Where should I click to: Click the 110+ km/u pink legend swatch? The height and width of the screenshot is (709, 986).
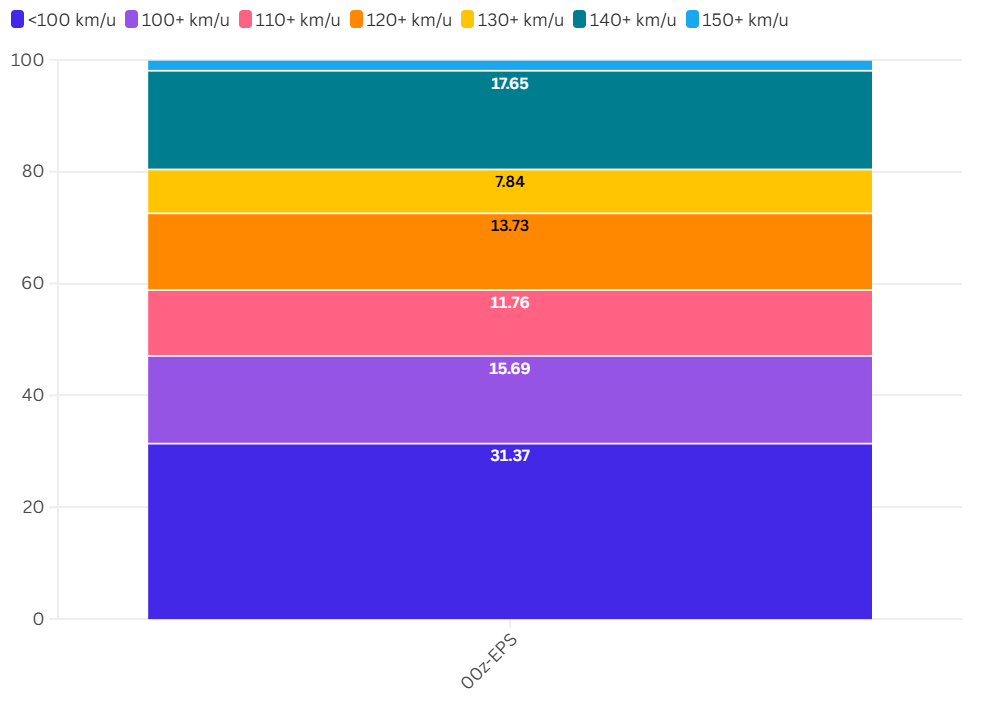coord(244,20)
